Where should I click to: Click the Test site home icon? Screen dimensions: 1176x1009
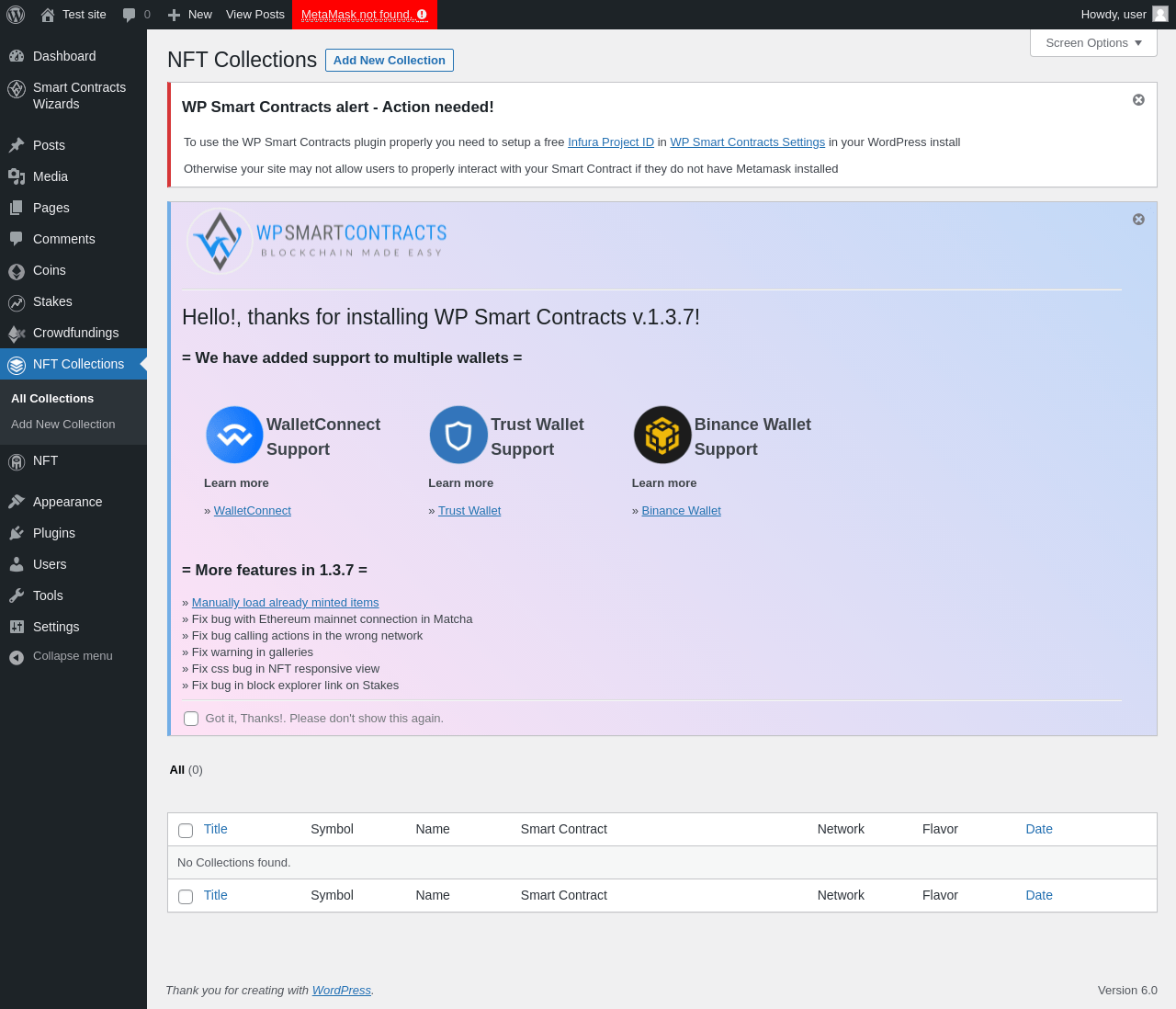click(48, 15)
